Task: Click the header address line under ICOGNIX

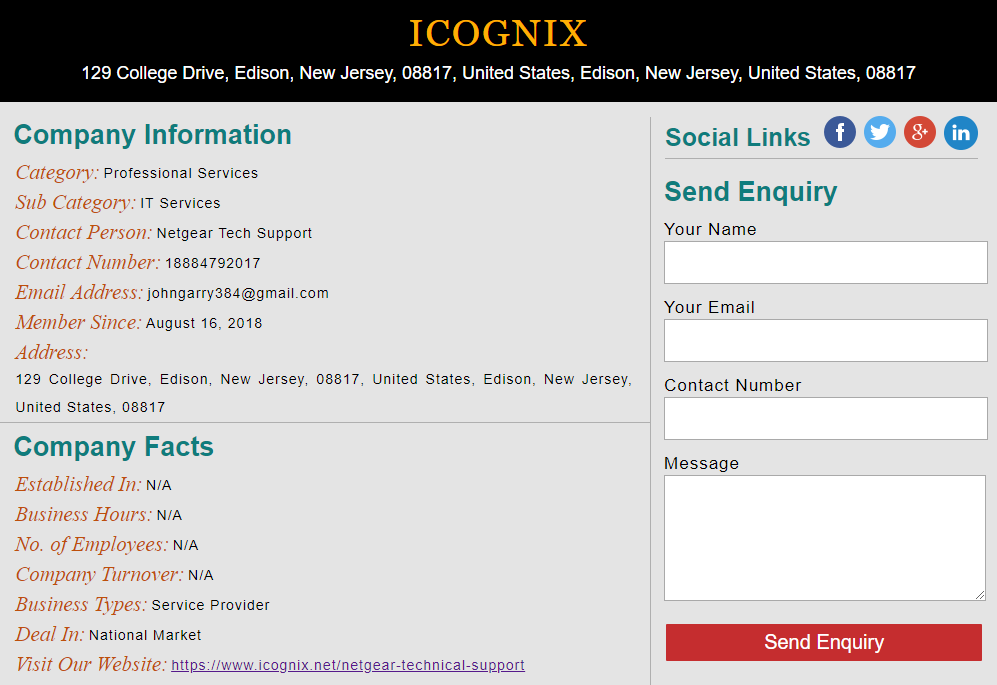Action: (x=498, y=73)
